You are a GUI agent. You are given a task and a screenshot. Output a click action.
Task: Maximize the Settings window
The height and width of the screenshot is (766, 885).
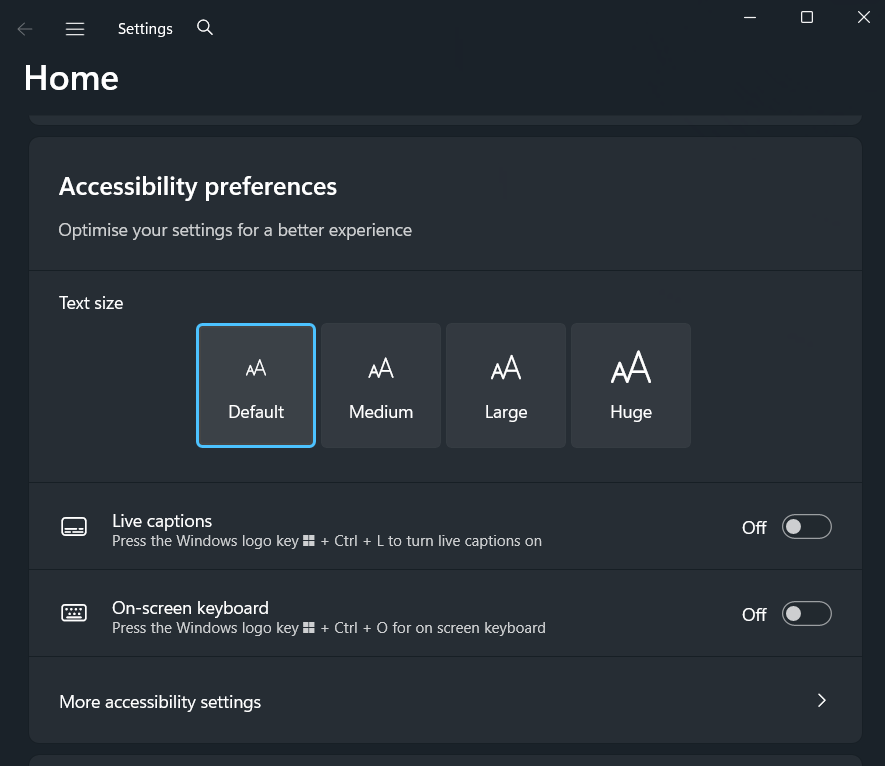pos(807,17)
